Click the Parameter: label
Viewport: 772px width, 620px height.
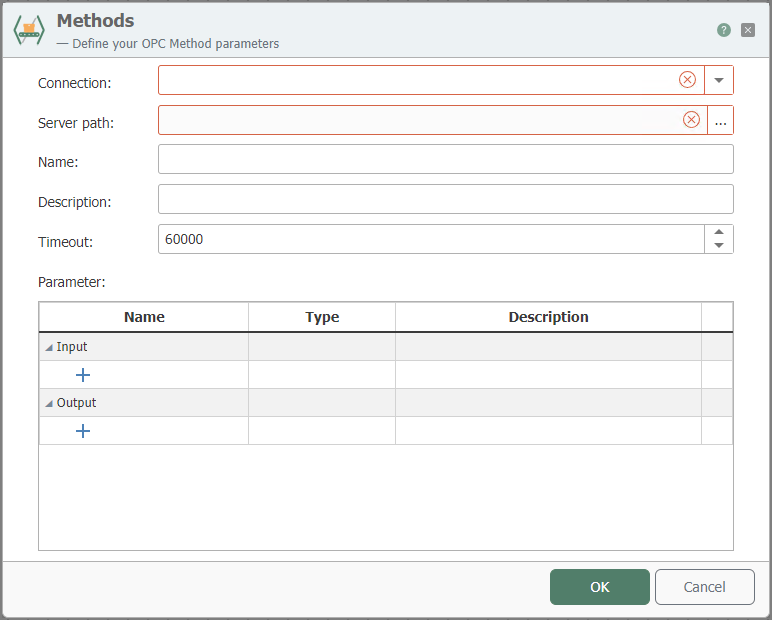pos(72,282)
